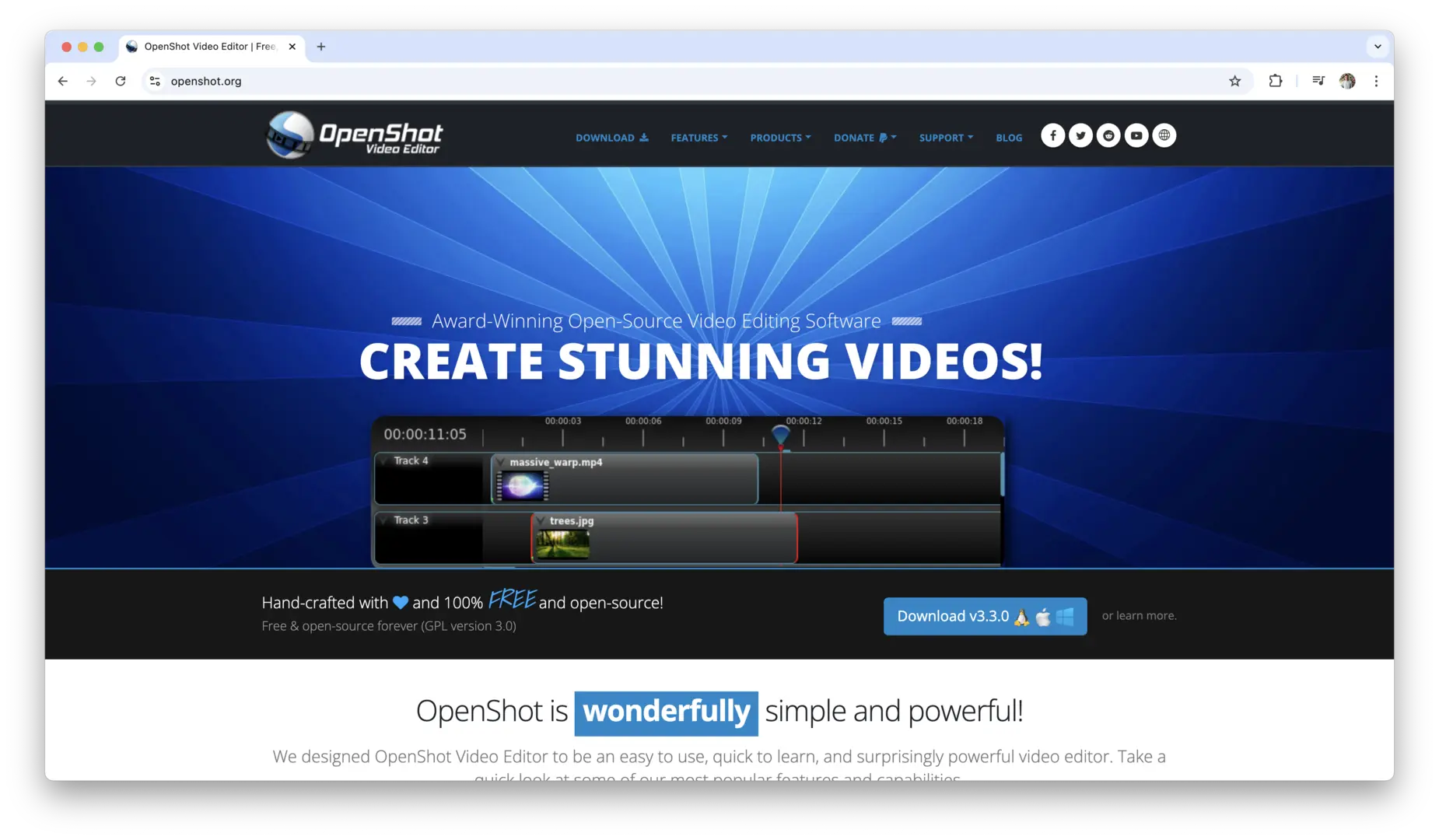Viewport: 1439px width, 840px height.
Task: Open a new browser tab
Action: (320, 47)
